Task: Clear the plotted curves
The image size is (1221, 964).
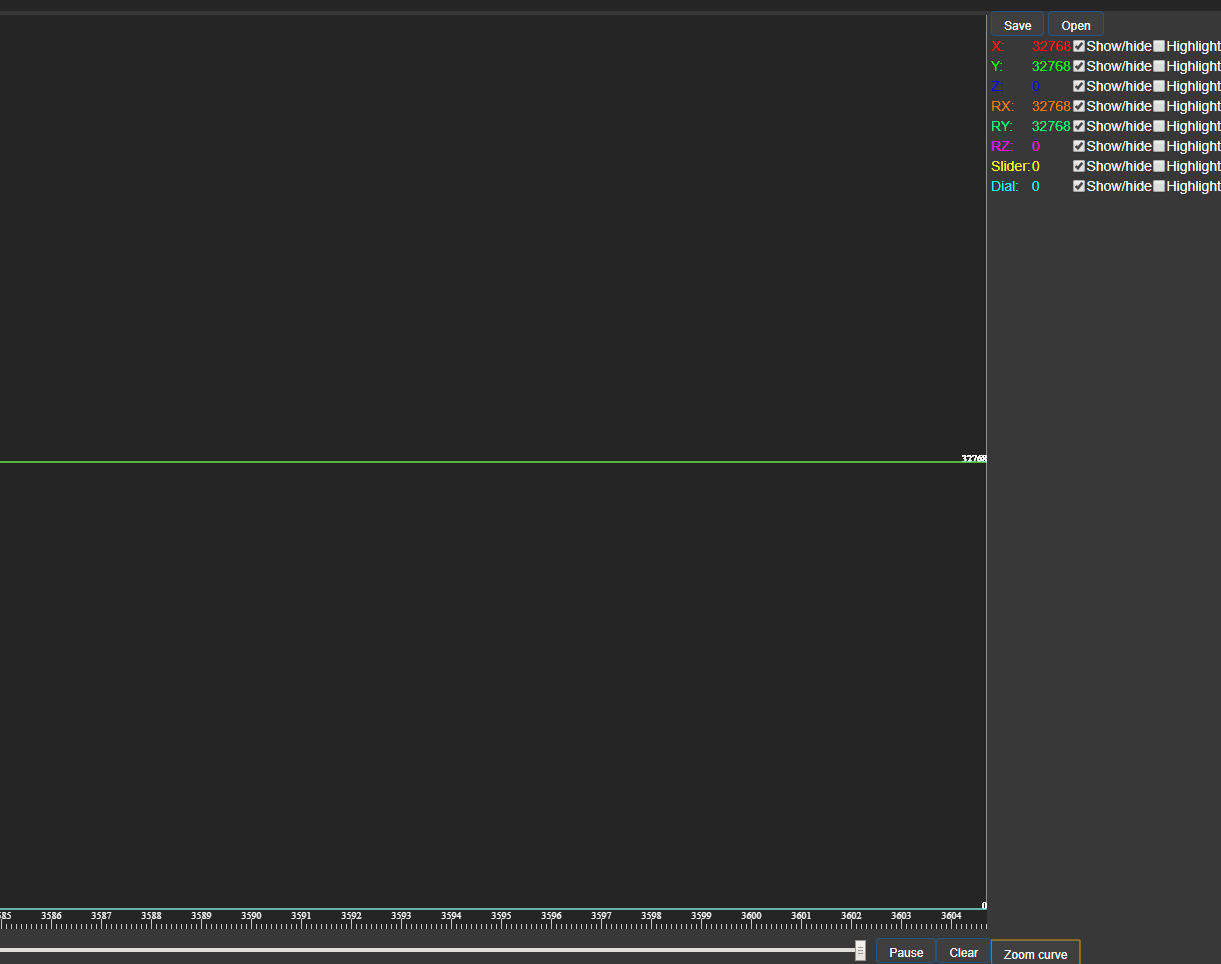Action: click(963, 952)
